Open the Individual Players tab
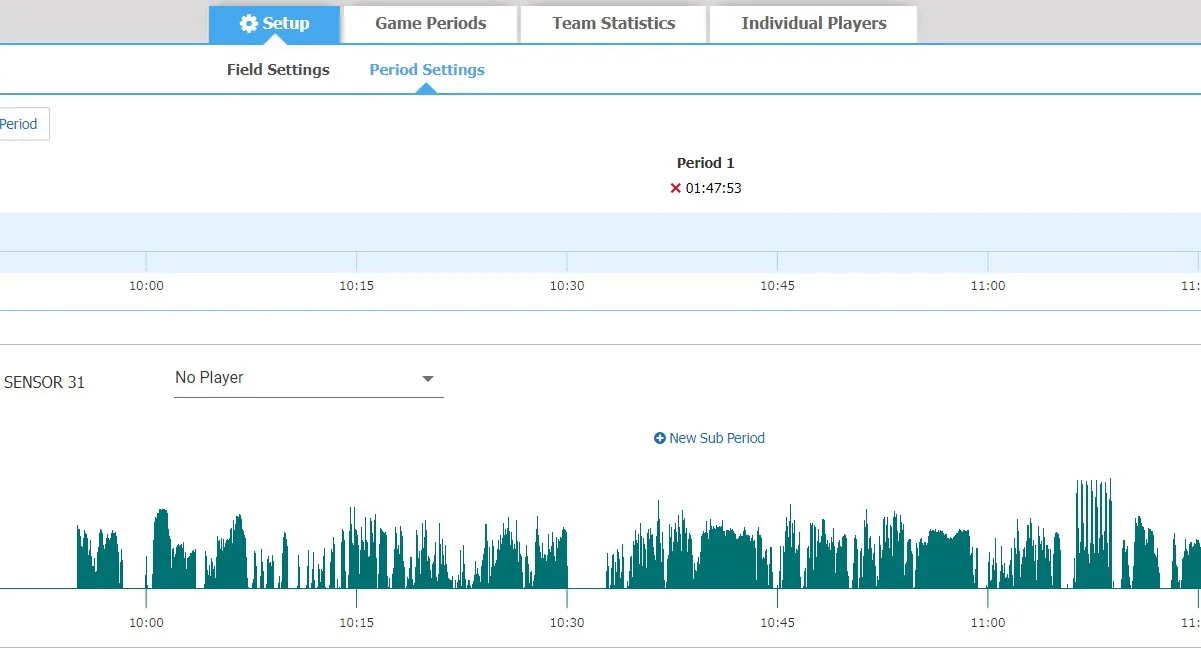The height and width of the screenshot is (661, 1201). point(813,24)
